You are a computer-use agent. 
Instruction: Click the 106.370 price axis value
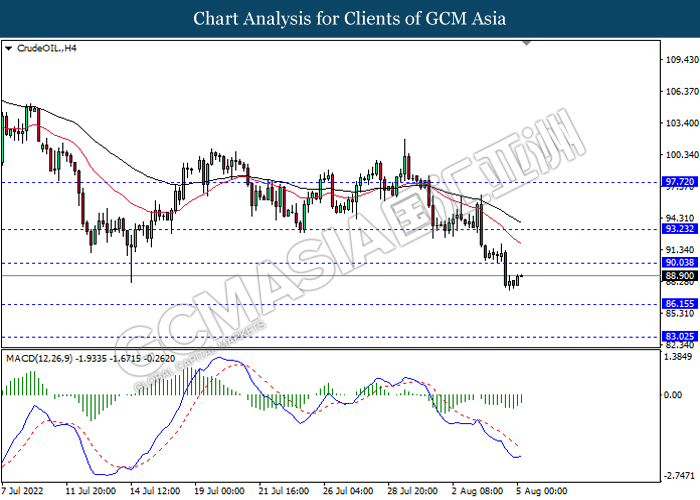[682, 92]
